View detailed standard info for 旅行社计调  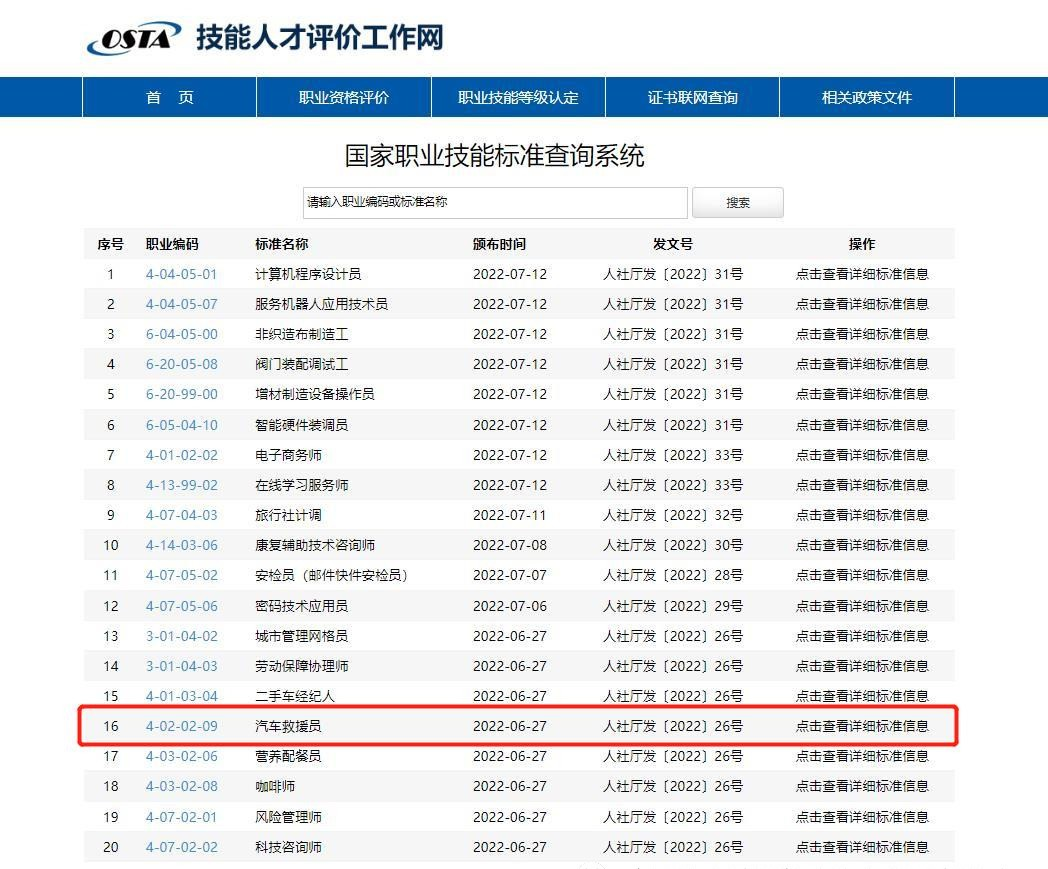pos(861,515)
